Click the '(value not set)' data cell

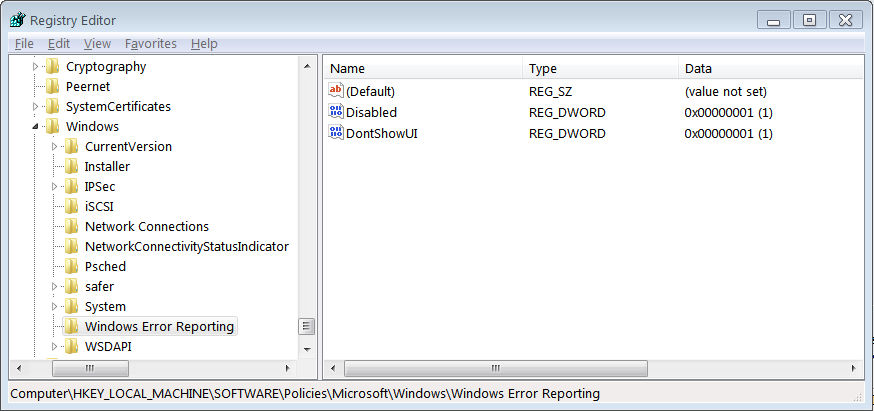[726, 91]
